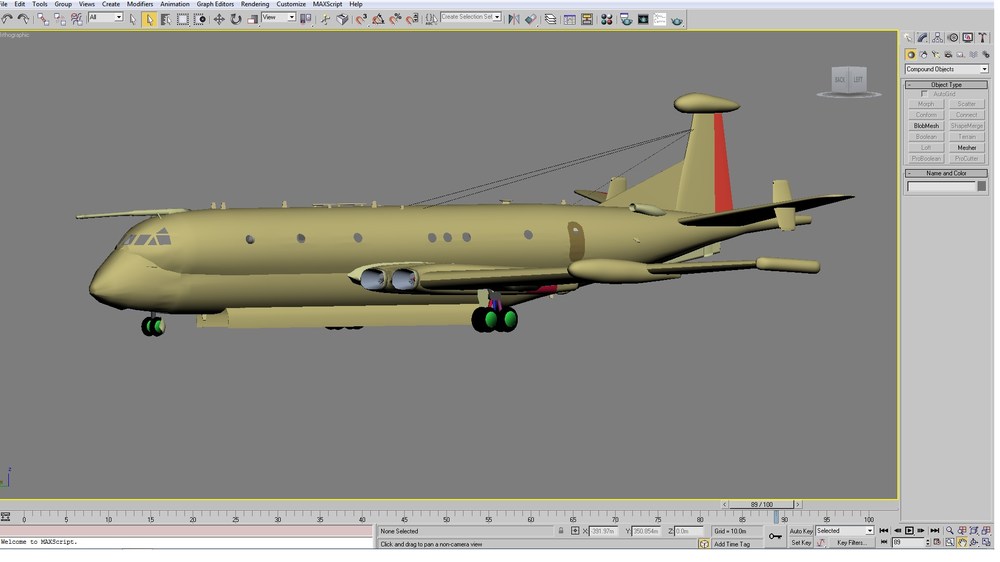Open the Modifiers menu
The width and height of the screenshot is (1000, 562).
(140, 4)
